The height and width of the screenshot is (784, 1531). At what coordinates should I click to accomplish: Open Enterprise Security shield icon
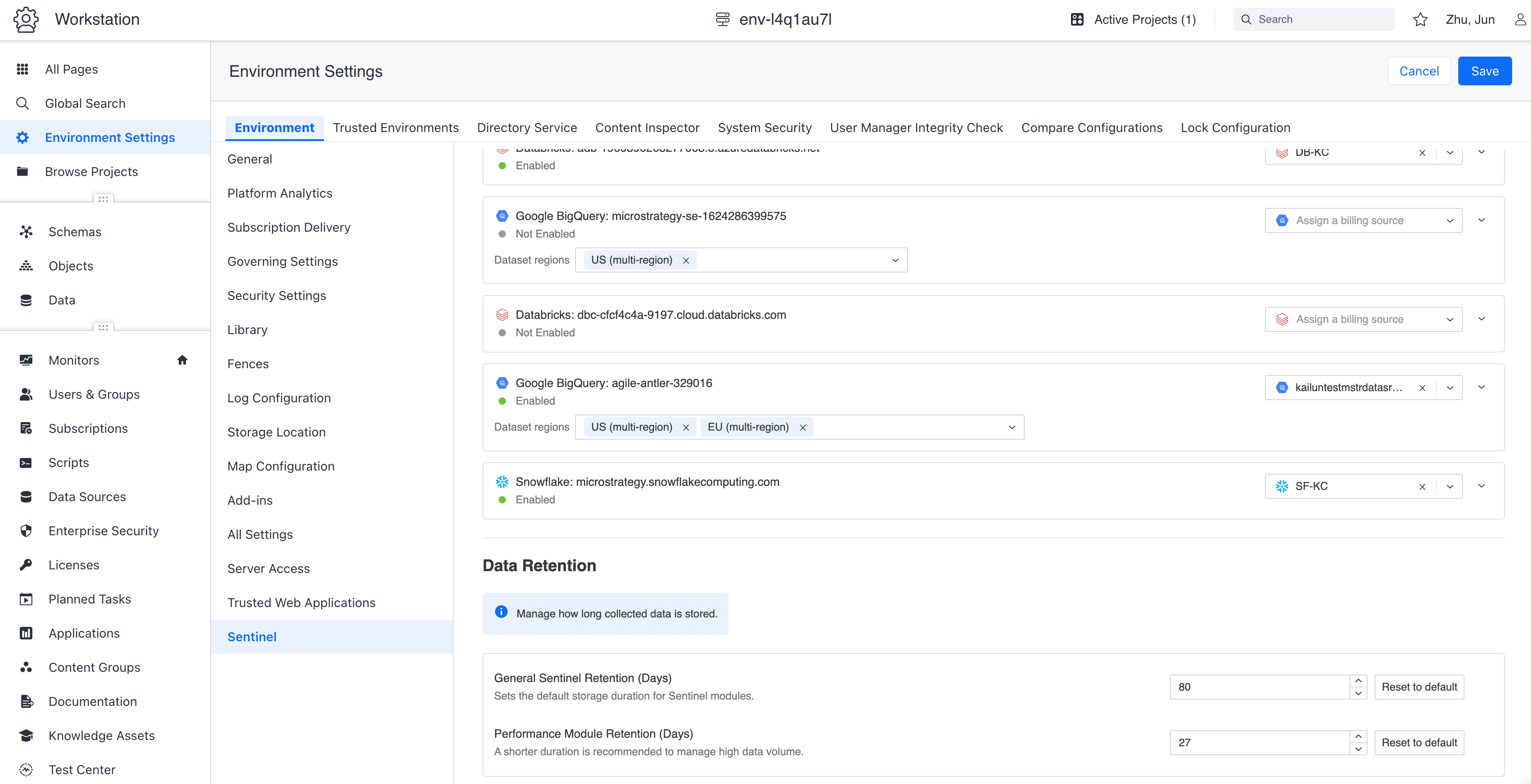pos(26,530)
